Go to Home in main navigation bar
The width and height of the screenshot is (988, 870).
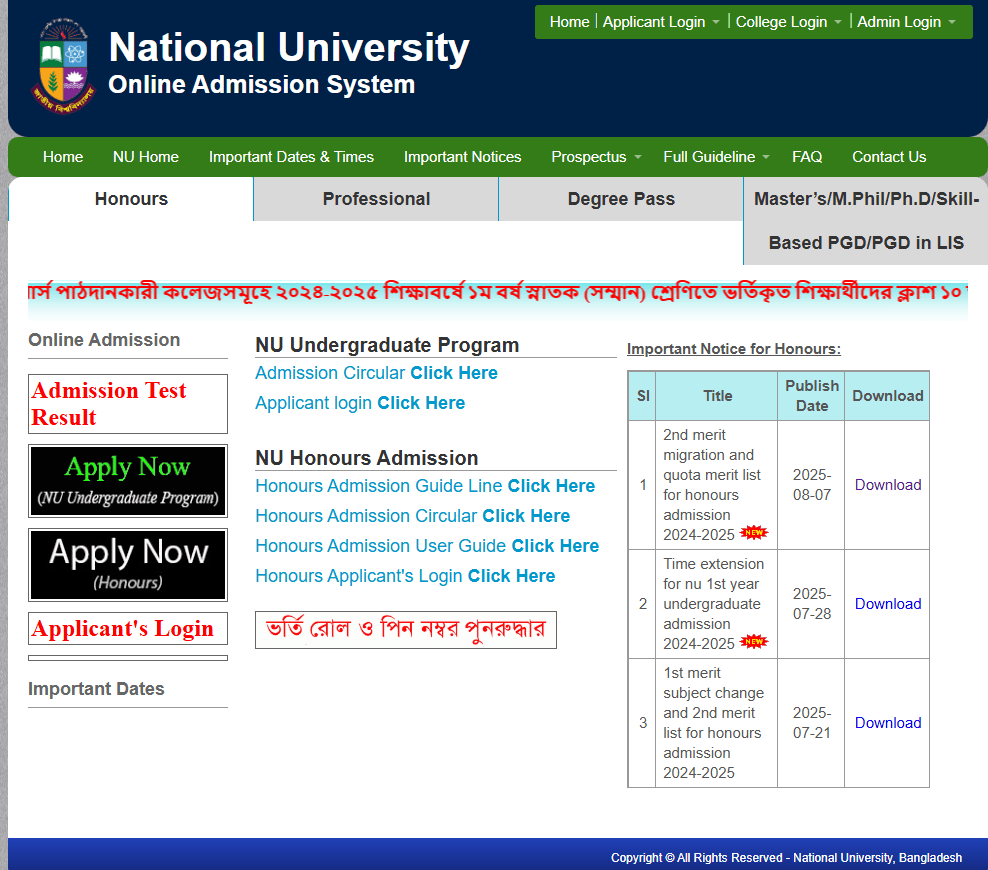63,157
